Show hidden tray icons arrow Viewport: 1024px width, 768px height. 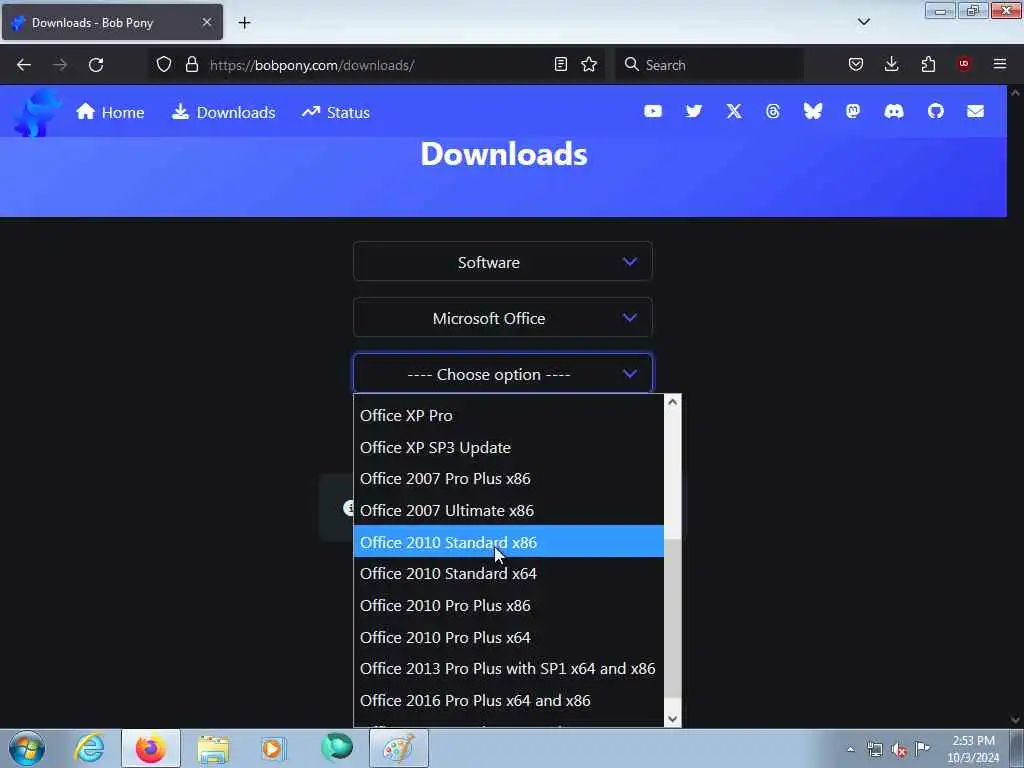(x=850, y=750)
